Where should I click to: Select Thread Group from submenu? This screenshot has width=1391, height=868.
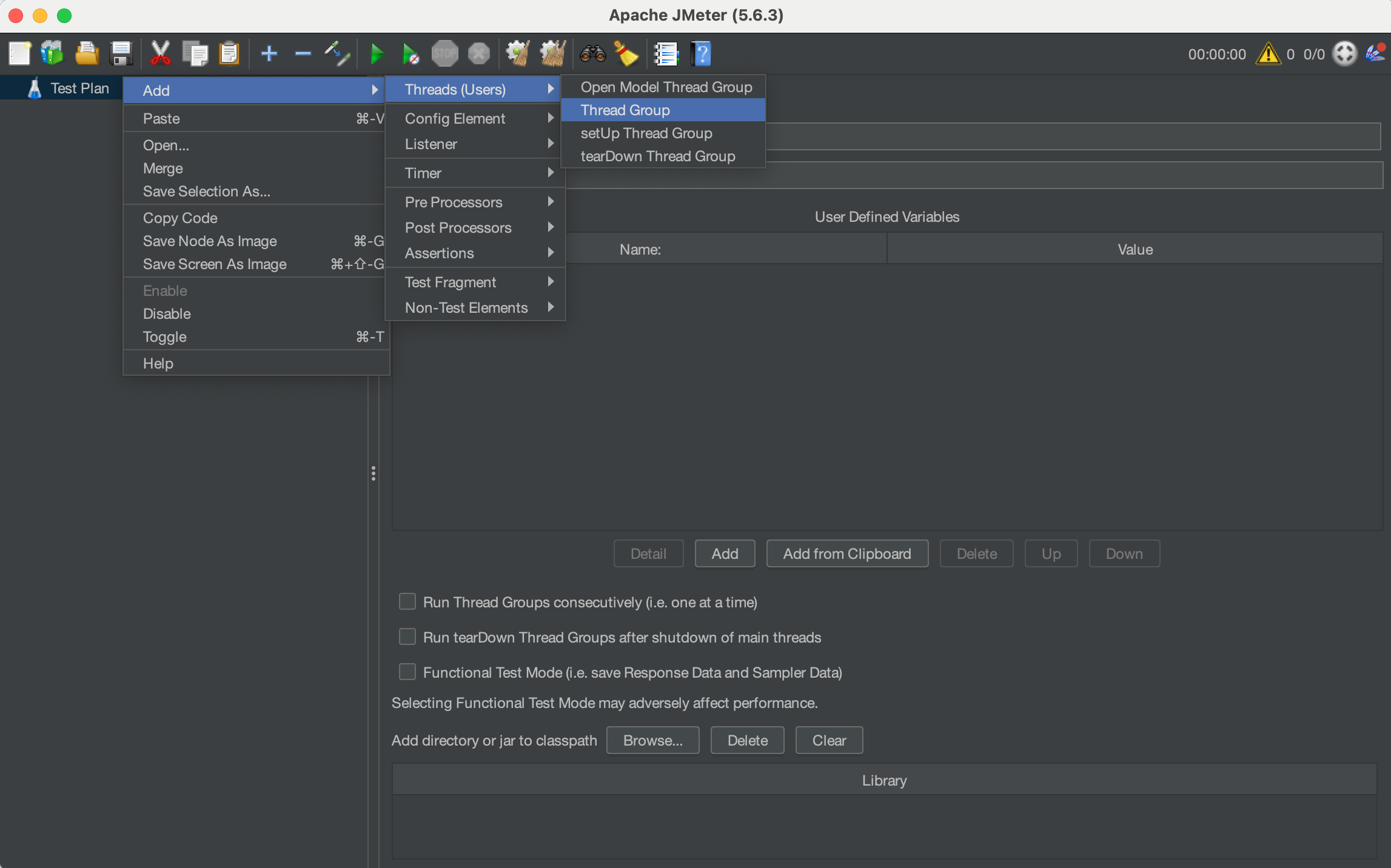(x=663, y=110)
